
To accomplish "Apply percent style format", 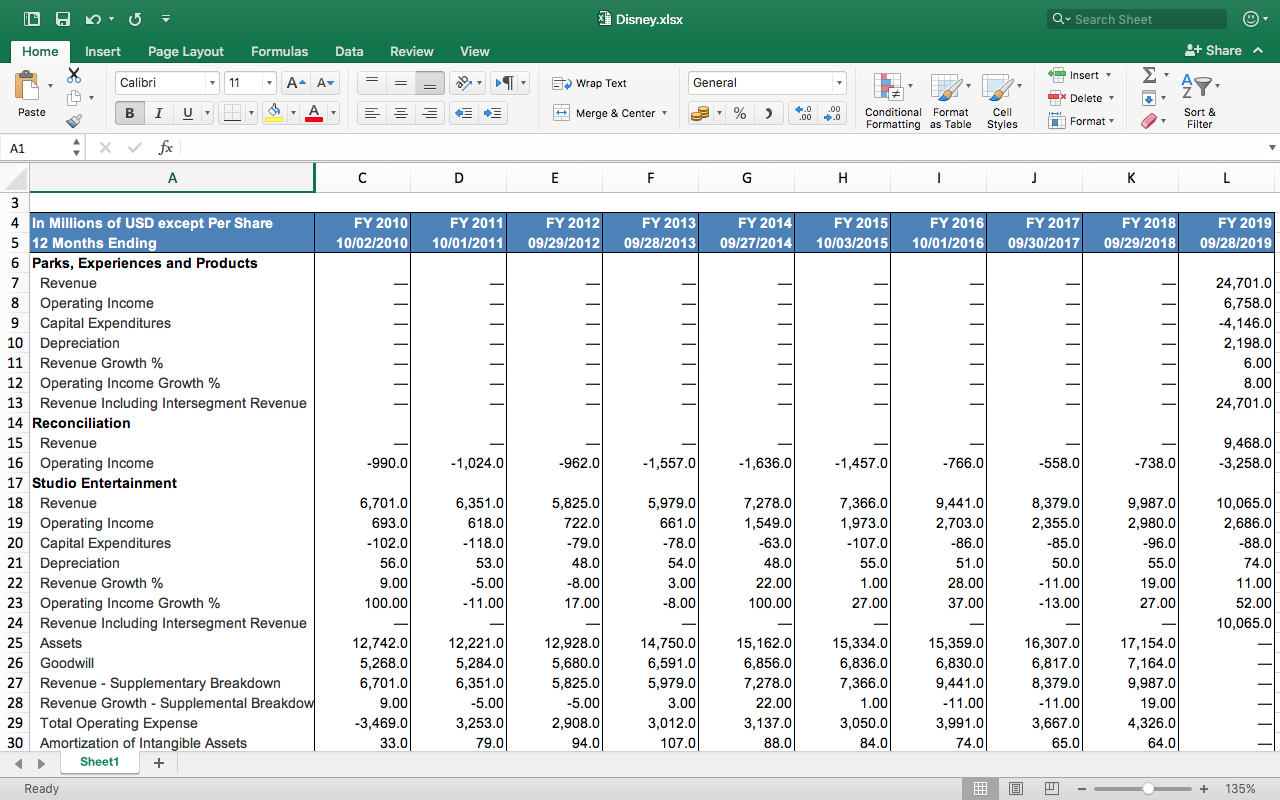I will [x=740, y=113].
